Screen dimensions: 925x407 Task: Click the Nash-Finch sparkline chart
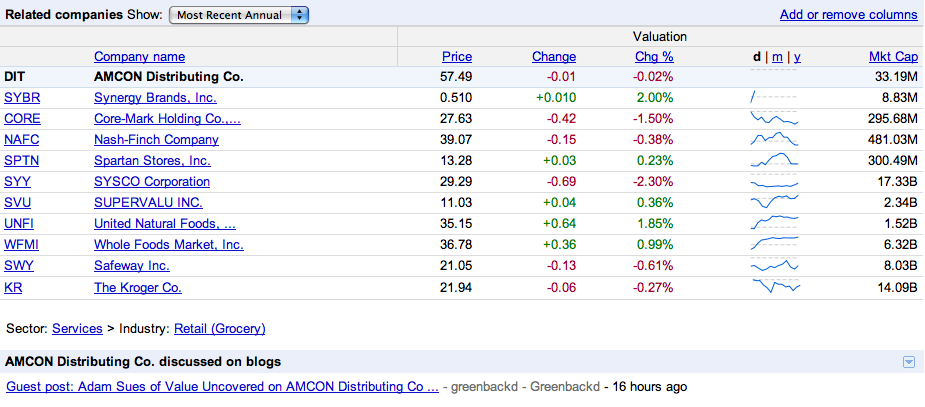(774, 139)
